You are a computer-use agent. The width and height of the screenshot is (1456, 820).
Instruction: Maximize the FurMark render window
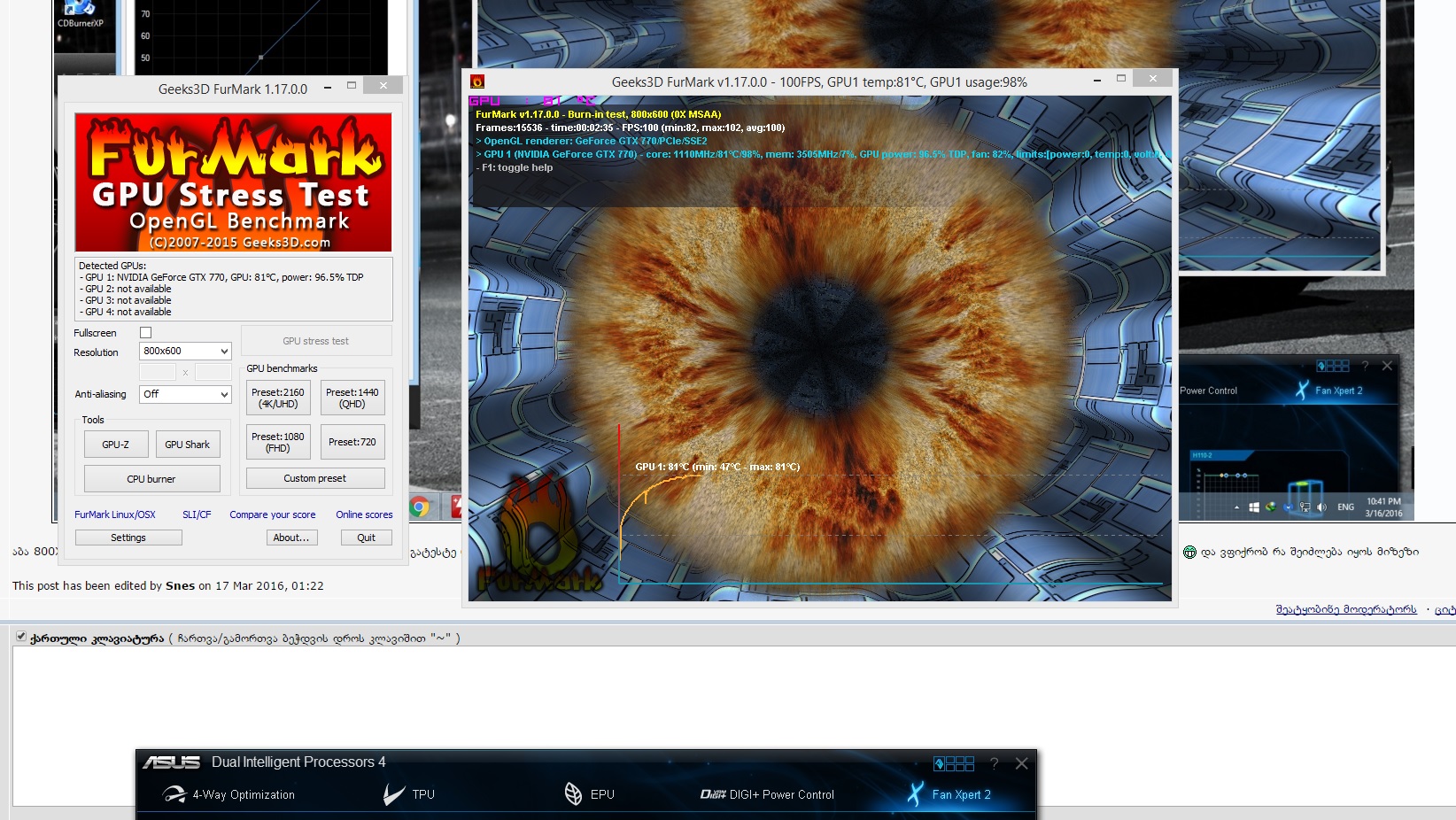1120,79
